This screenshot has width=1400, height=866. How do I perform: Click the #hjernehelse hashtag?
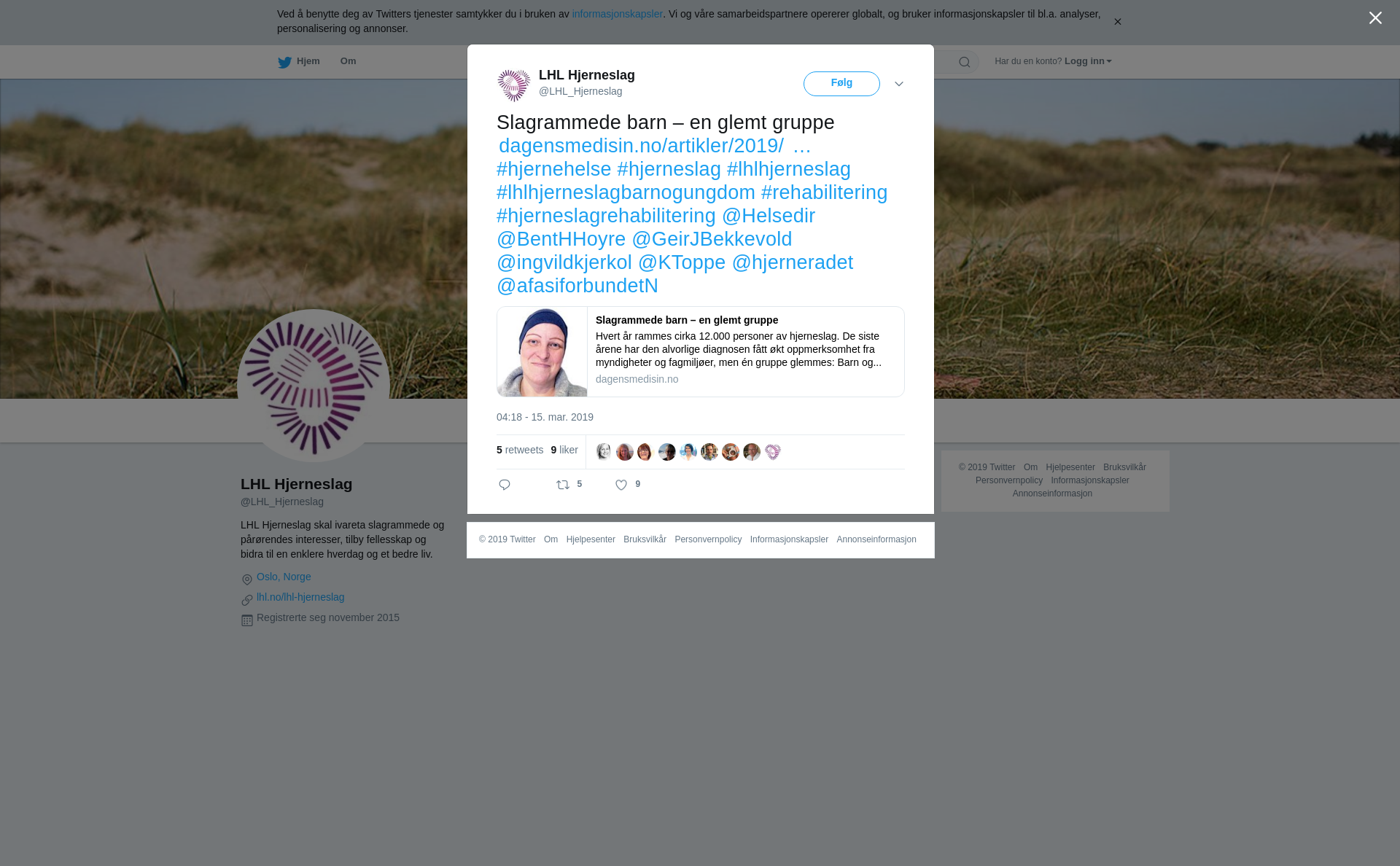click(x=554, y=169)
